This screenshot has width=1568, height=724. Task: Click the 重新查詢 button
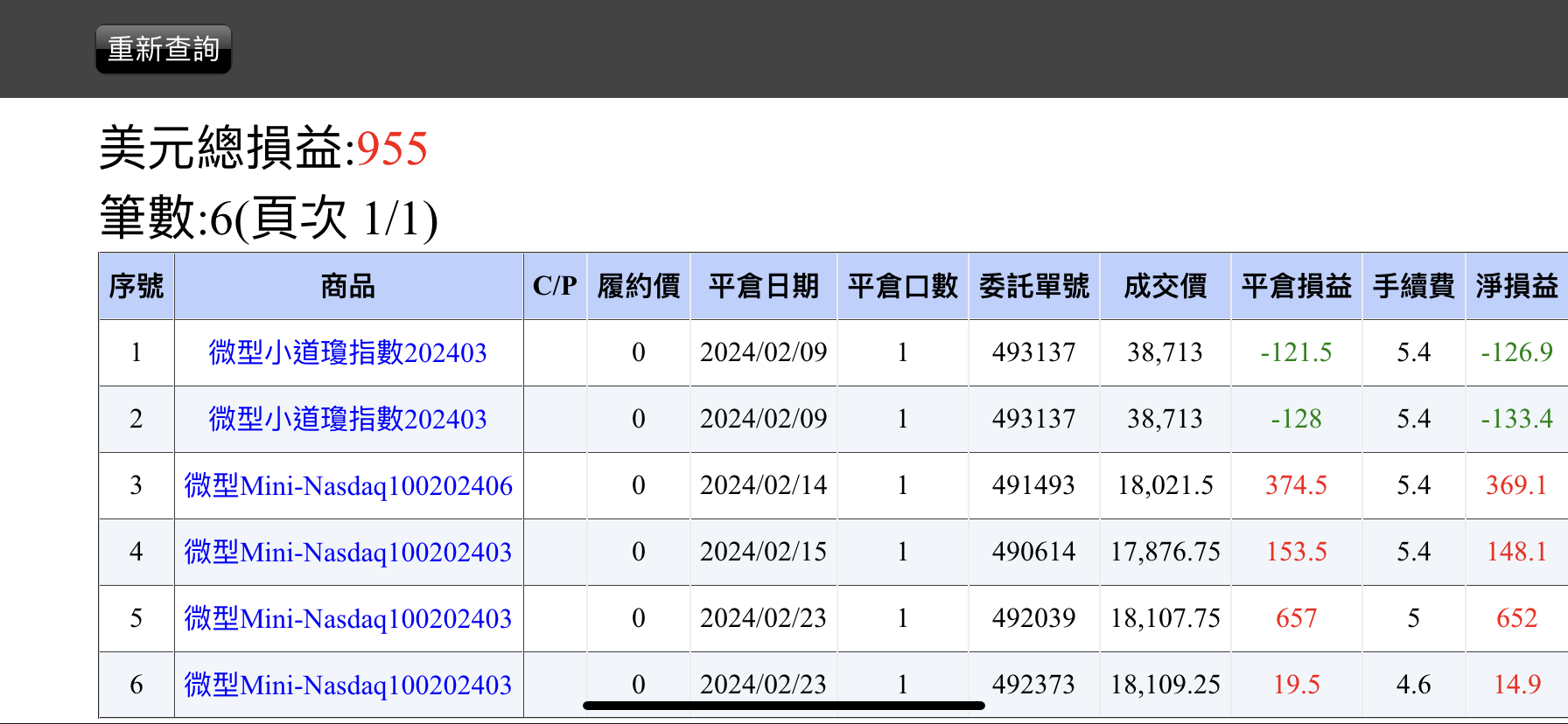[164, 49]
